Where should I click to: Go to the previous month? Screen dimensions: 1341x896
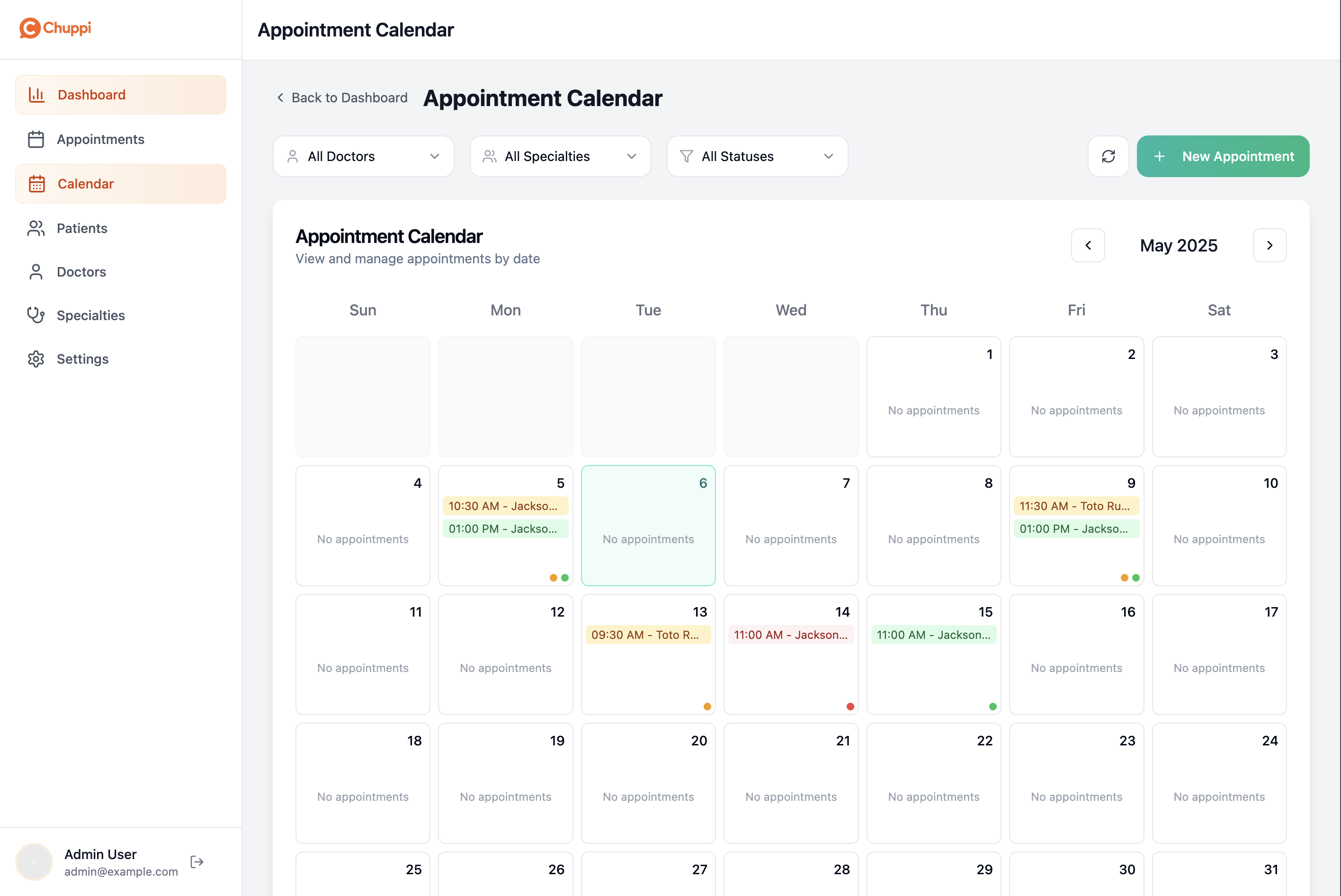coord(1088,245)
